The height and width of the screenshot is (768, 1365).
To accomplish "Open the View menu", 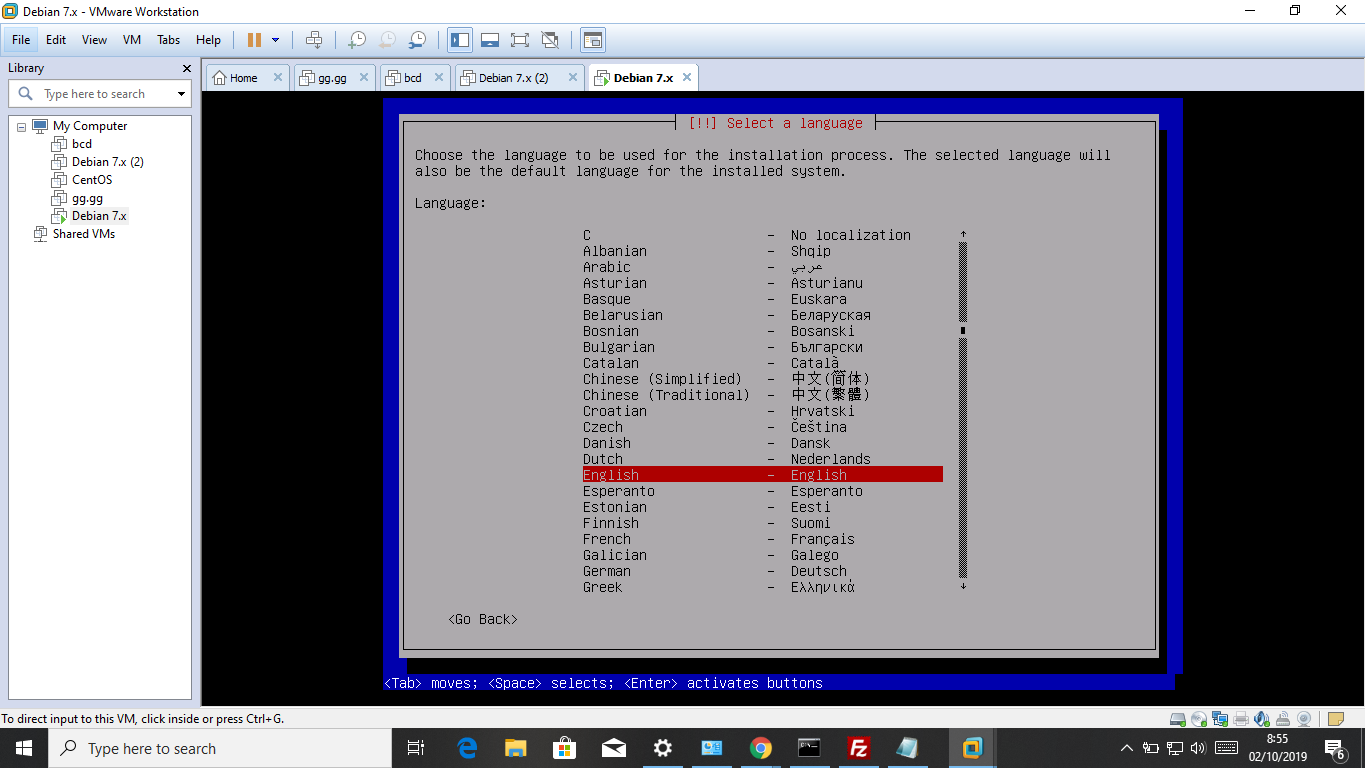I will (x=94, y=40).
